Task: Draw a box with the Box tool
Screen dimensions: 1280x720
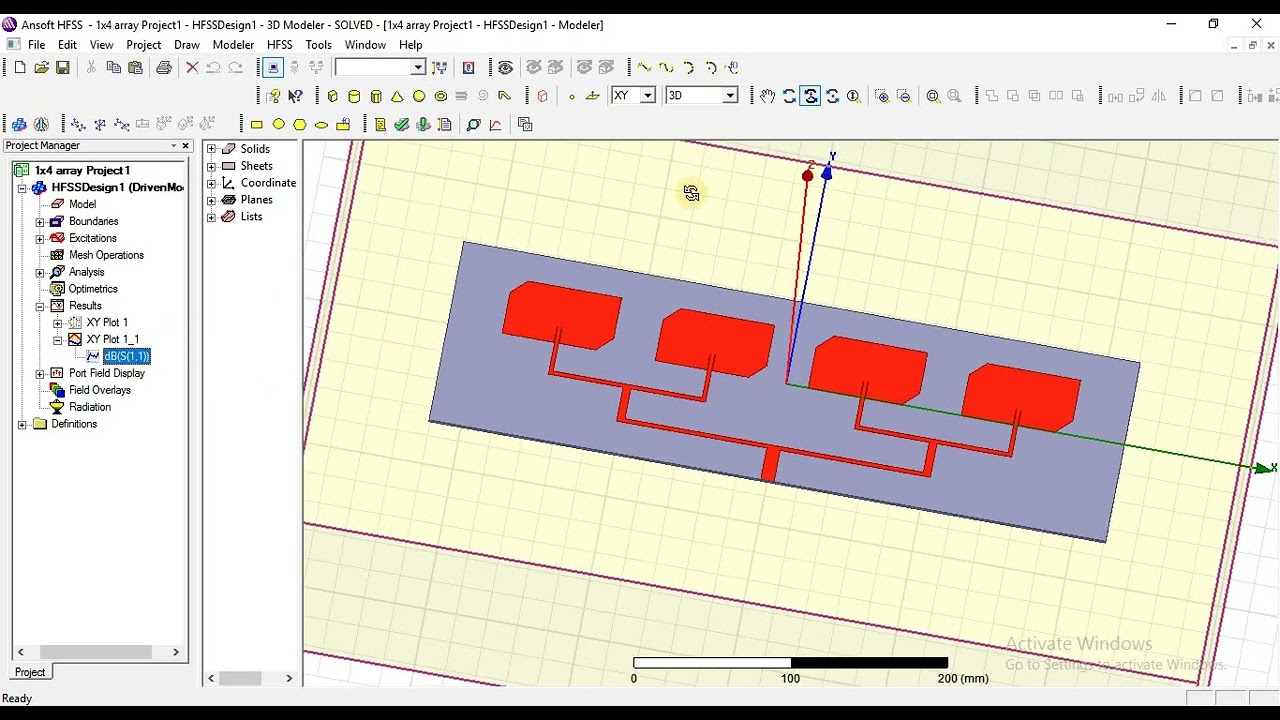Action: (x=333, y=96)
